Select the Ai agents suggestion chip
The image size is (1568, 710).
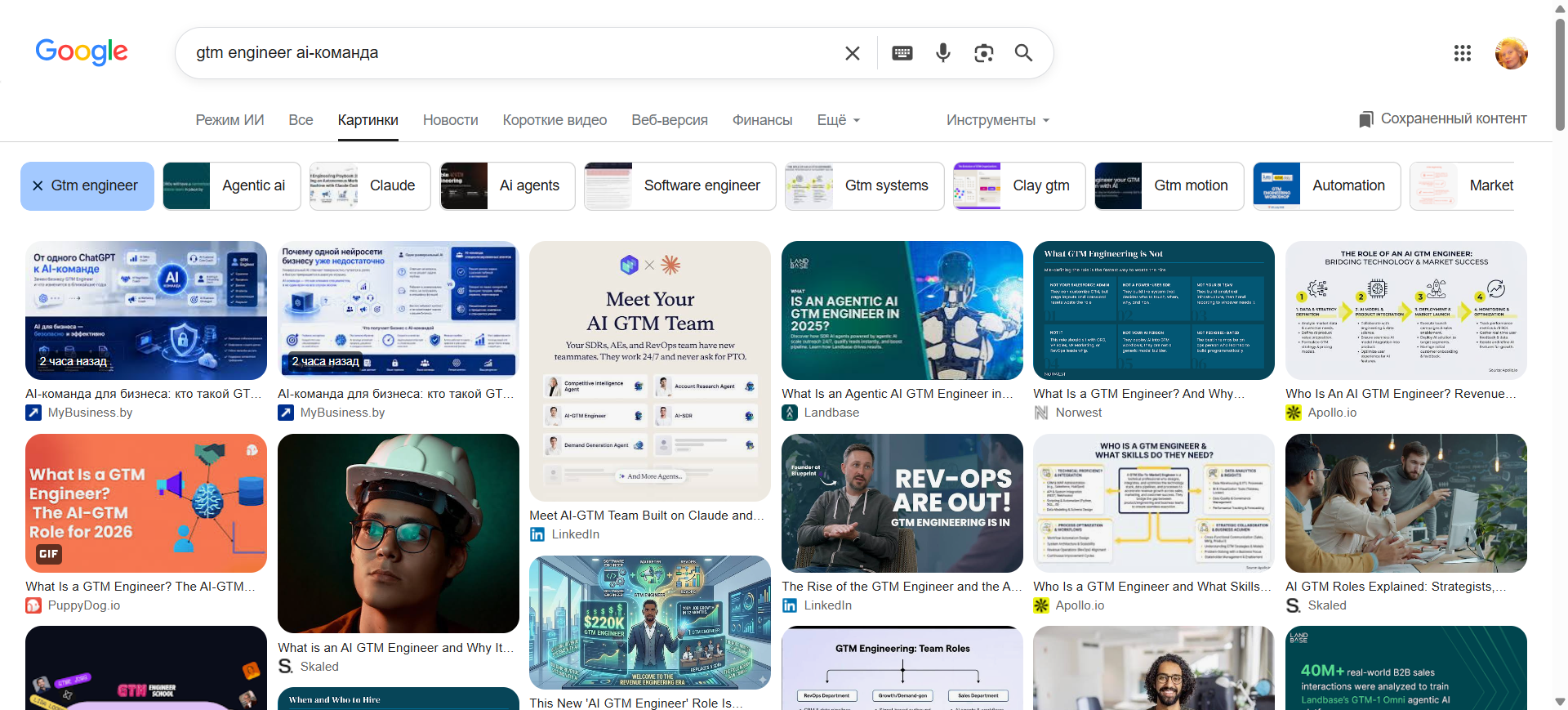point(507,185)
